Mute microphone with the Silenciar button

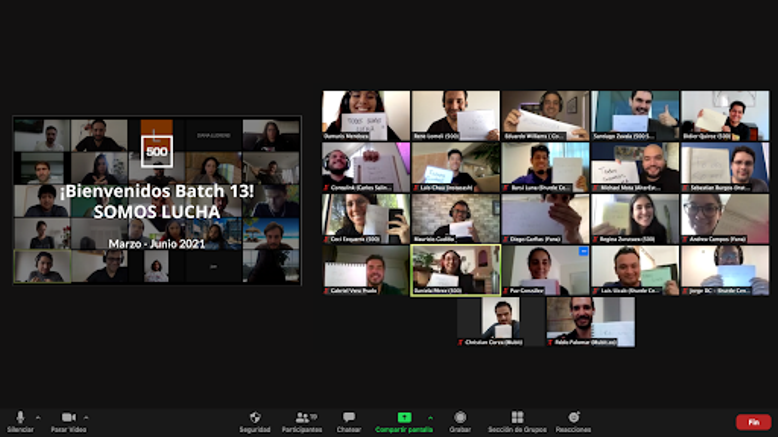pyautogui.click(x=20, y=418)
